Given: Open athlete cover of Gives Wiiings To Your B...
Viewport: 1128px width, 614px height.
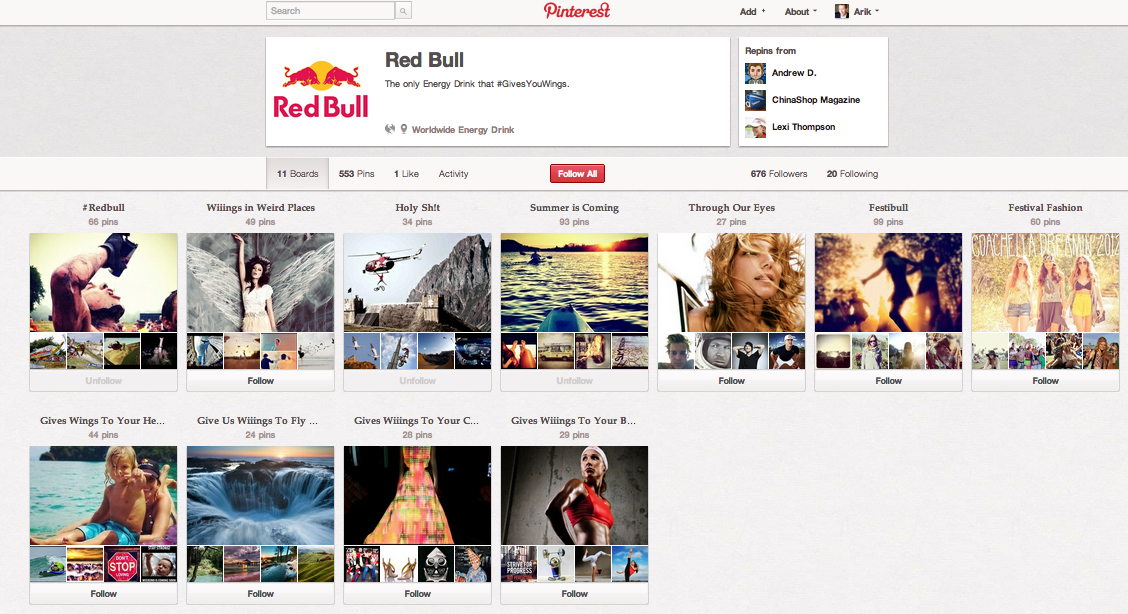Looking at the screenshot, I should coord(574,495).
